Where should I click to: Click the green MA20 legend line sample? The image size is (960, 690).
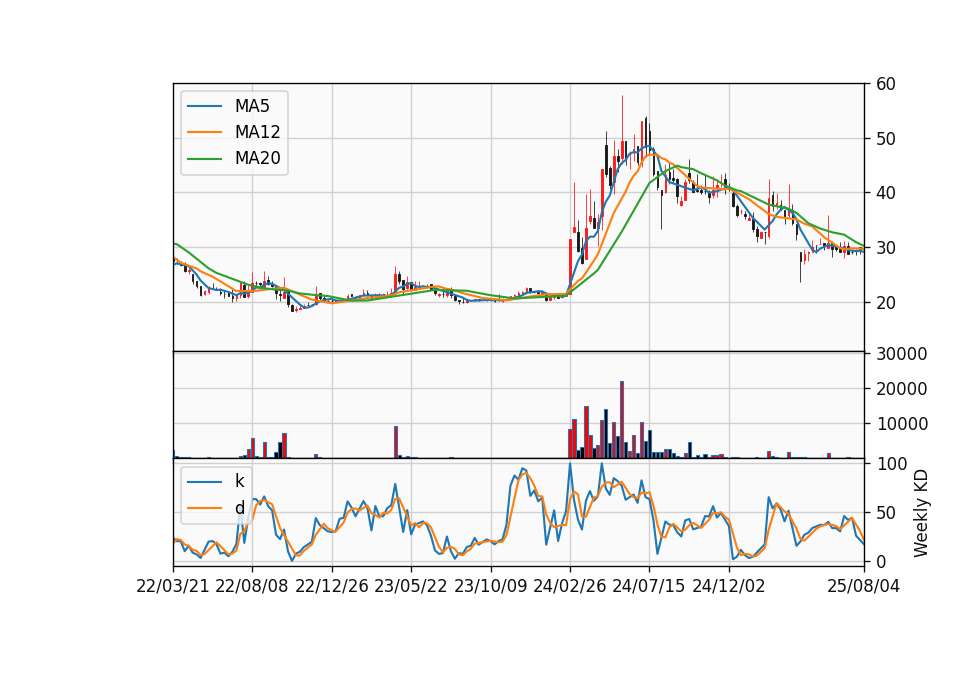click(205, 158)
